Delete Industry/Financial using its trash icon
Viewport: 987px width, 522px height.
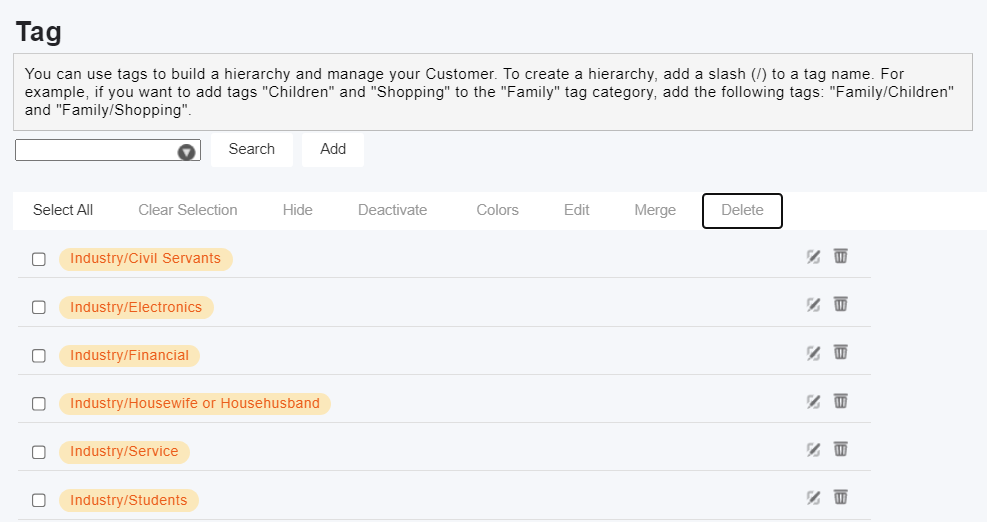click(840, 353)
